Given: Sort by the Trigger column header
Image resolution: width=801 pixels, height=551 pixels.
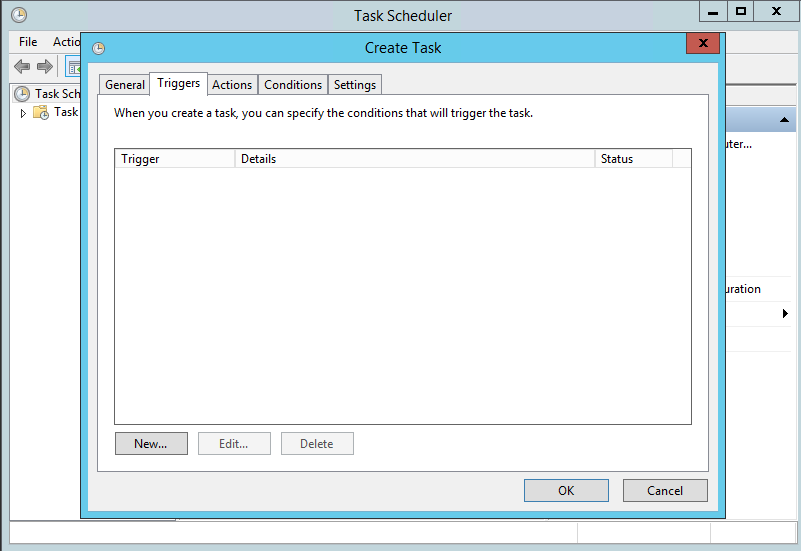Looking at the screenshot, I should coord(175,159).
